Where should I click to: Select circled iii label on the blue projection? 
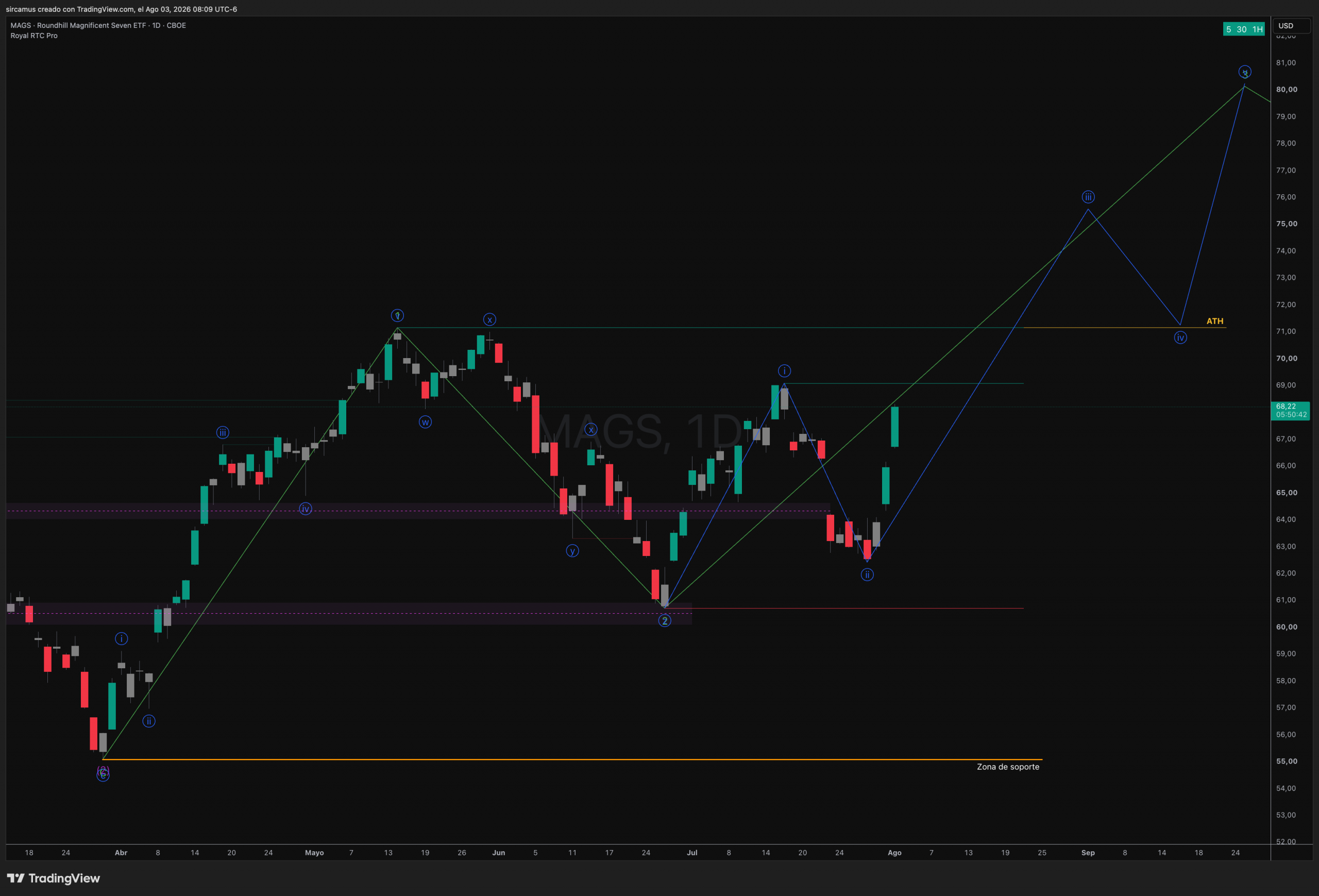[x=1088, y=197]
